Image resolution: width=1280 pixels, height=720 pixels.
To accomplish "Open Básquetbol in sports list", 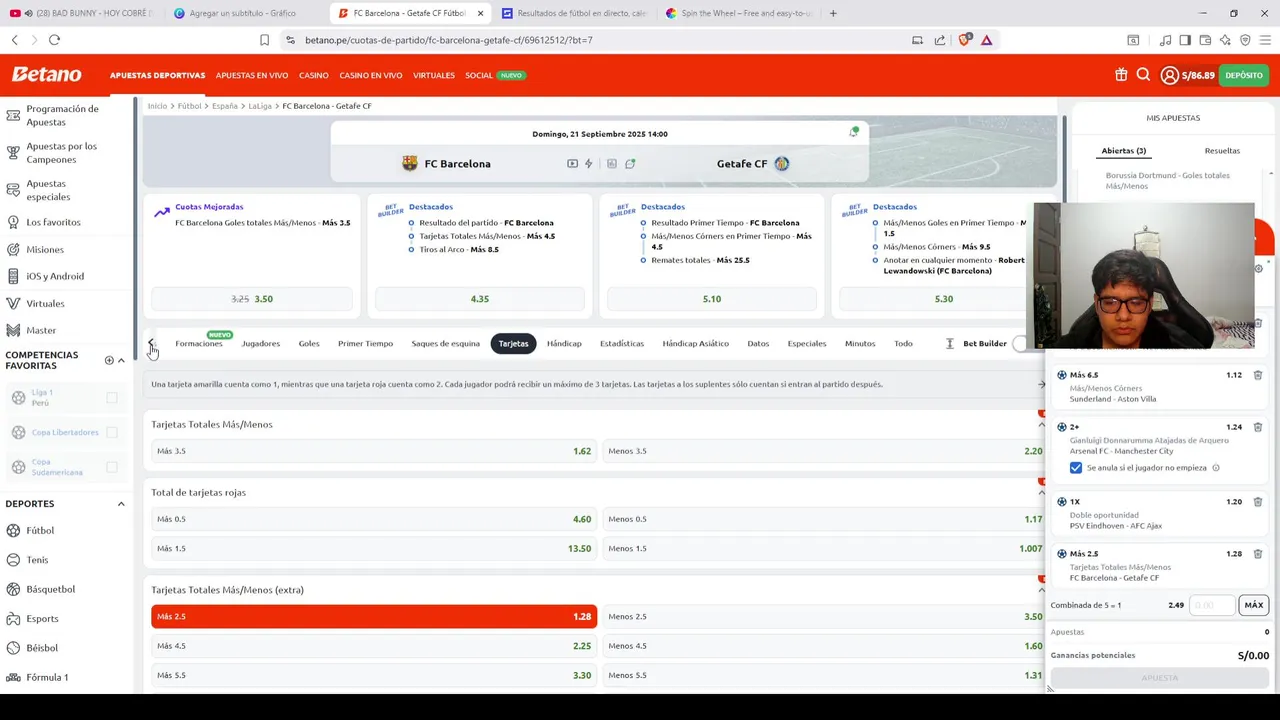I will click(x=51, y=590).
